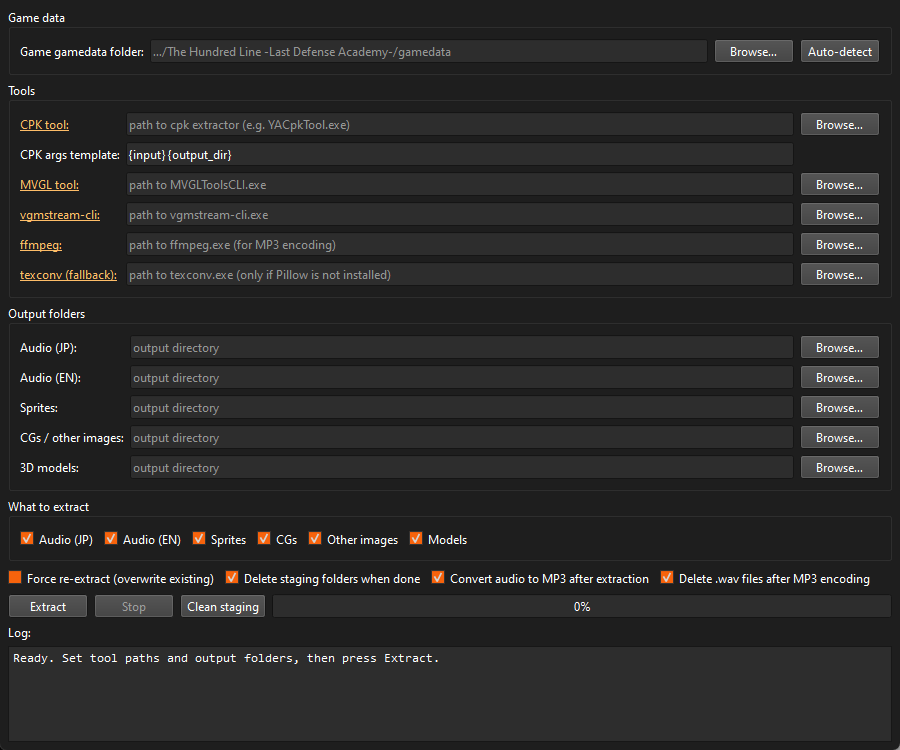Viewport: 900px width, 750px height.
Task: Browse for the CPK tool path
Action: [839, 125]
